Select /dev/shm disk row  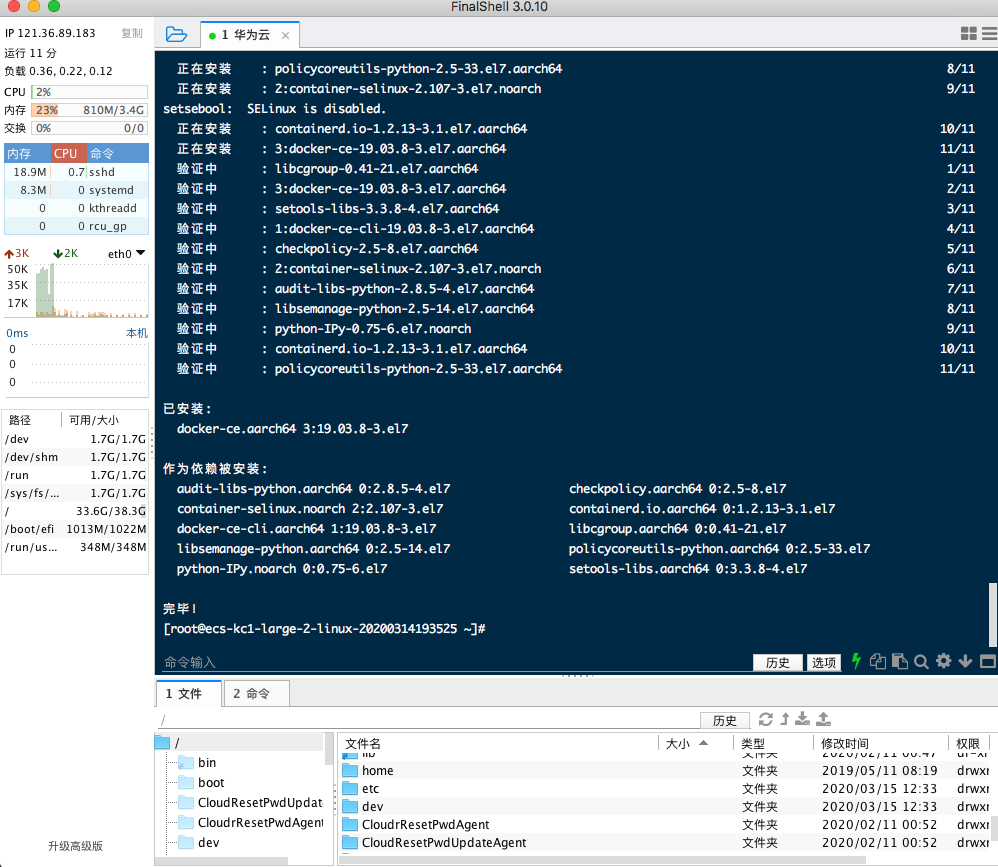tap(76, 457)
